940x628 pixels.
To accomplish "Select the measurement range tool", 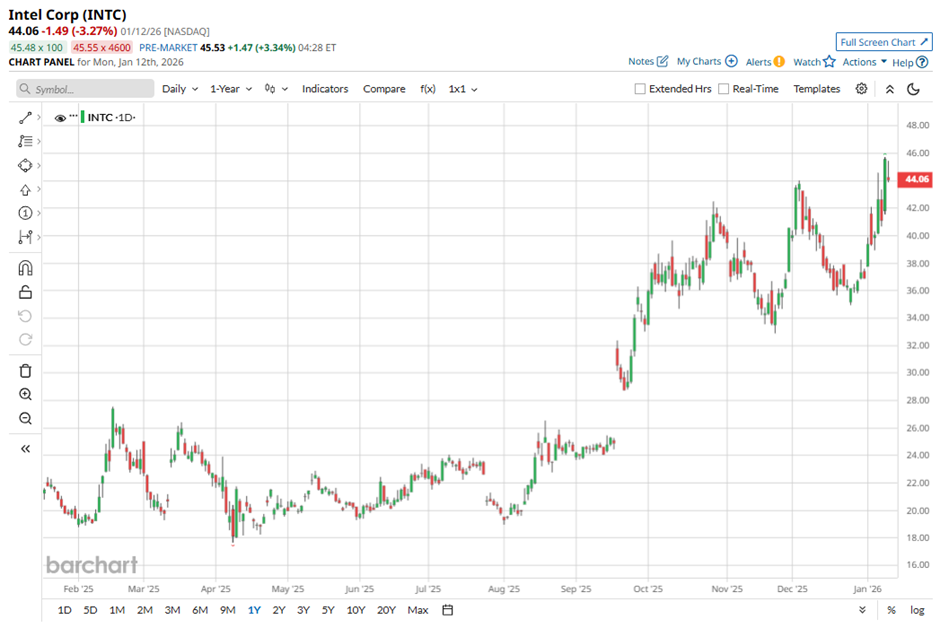I will pyautogui.click(x=25, y=237).
